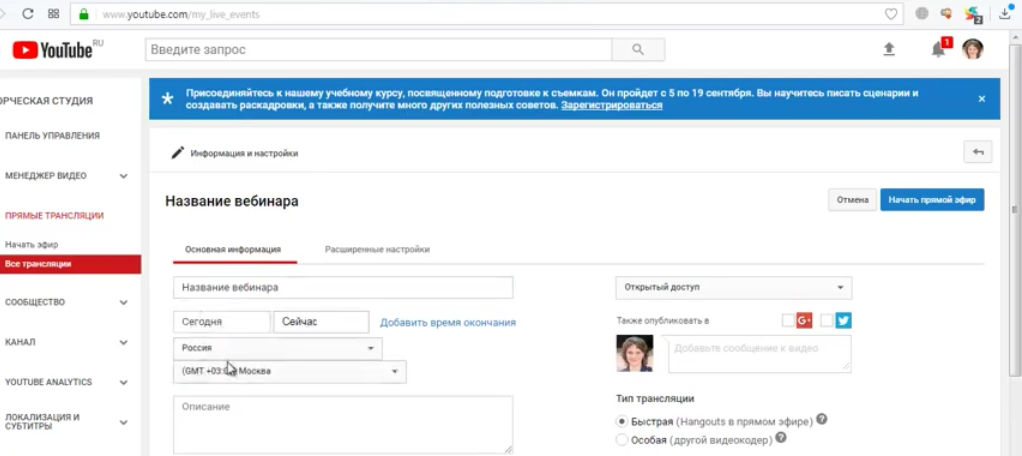Open the Открытый доступ privacy dropdown
Viewport: 1022px width, 456px height.
click(x=732, y=287)
